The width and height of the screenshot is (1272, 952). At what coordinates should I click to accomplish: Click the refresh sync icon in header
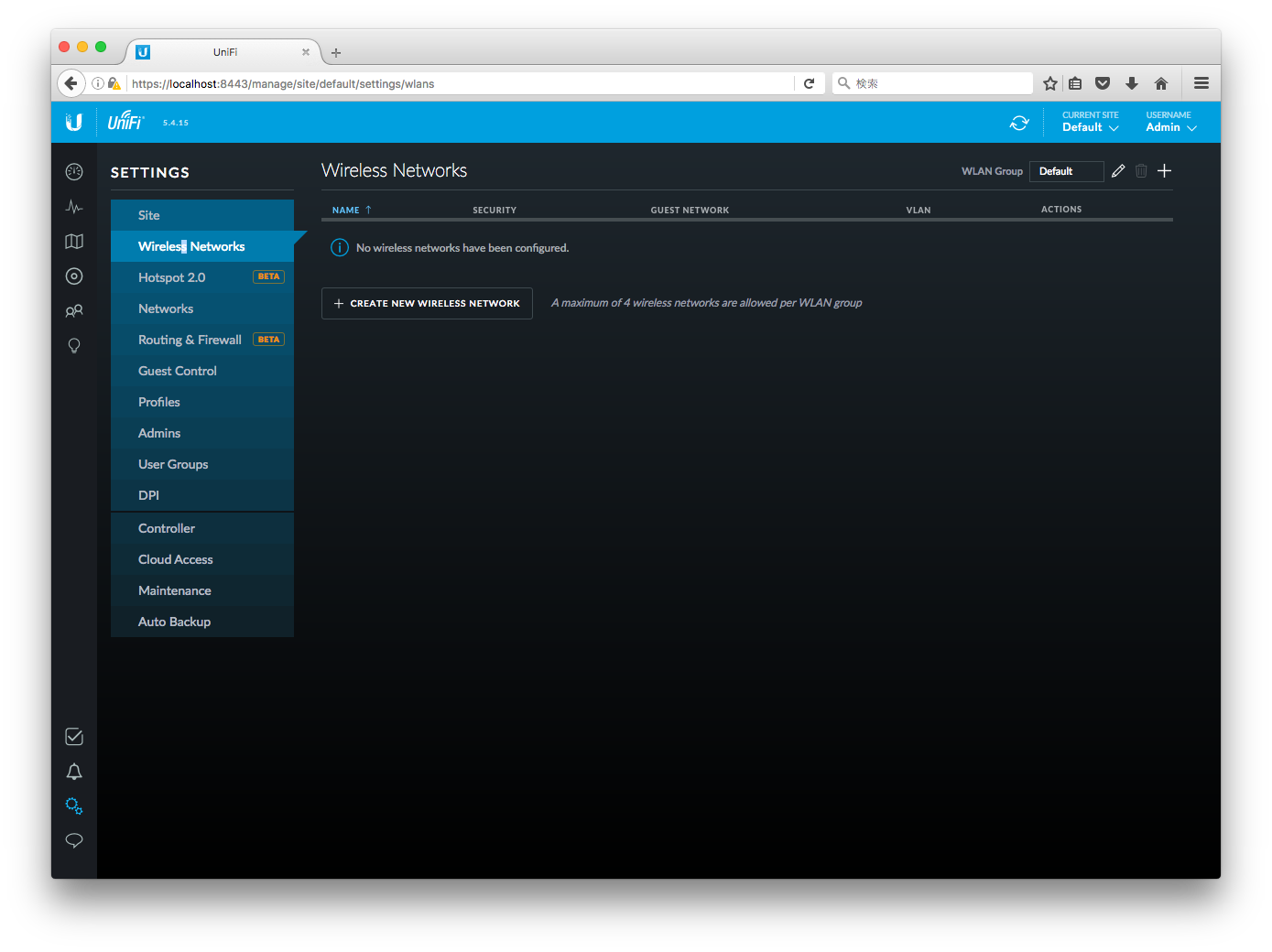1019,123
